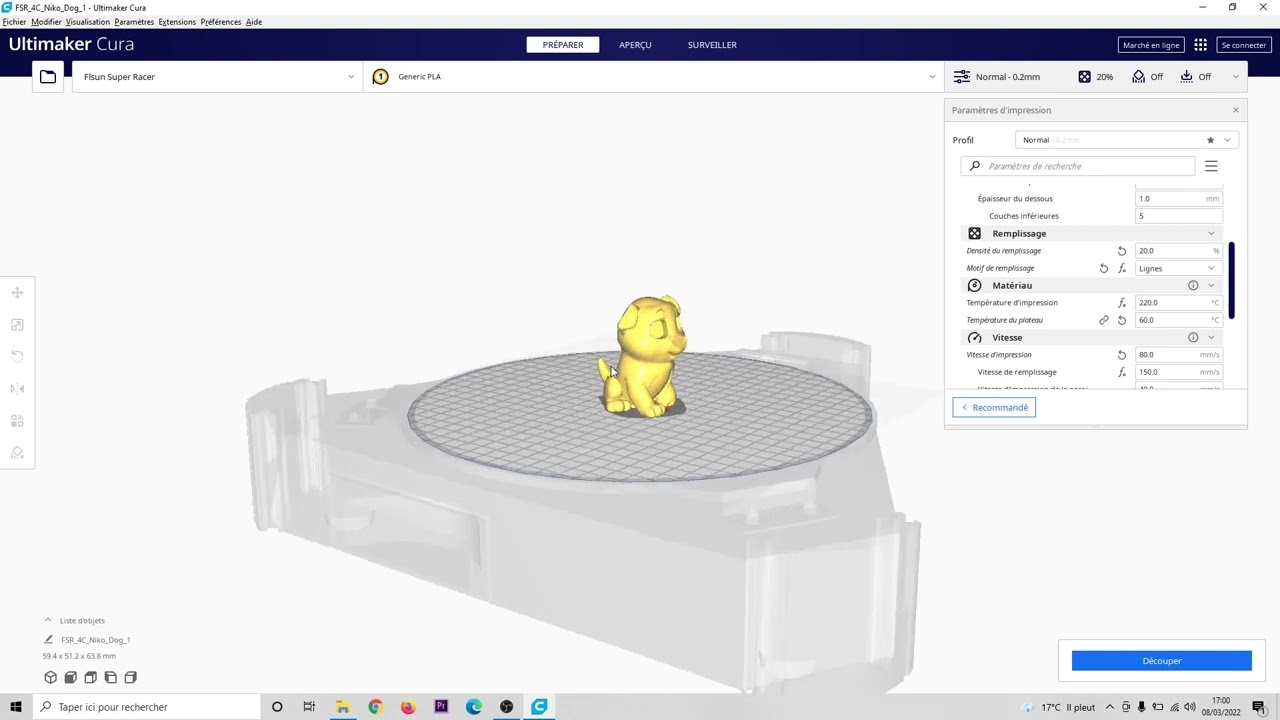Switch to the 3D view cube icon

[x=51, y=678]
